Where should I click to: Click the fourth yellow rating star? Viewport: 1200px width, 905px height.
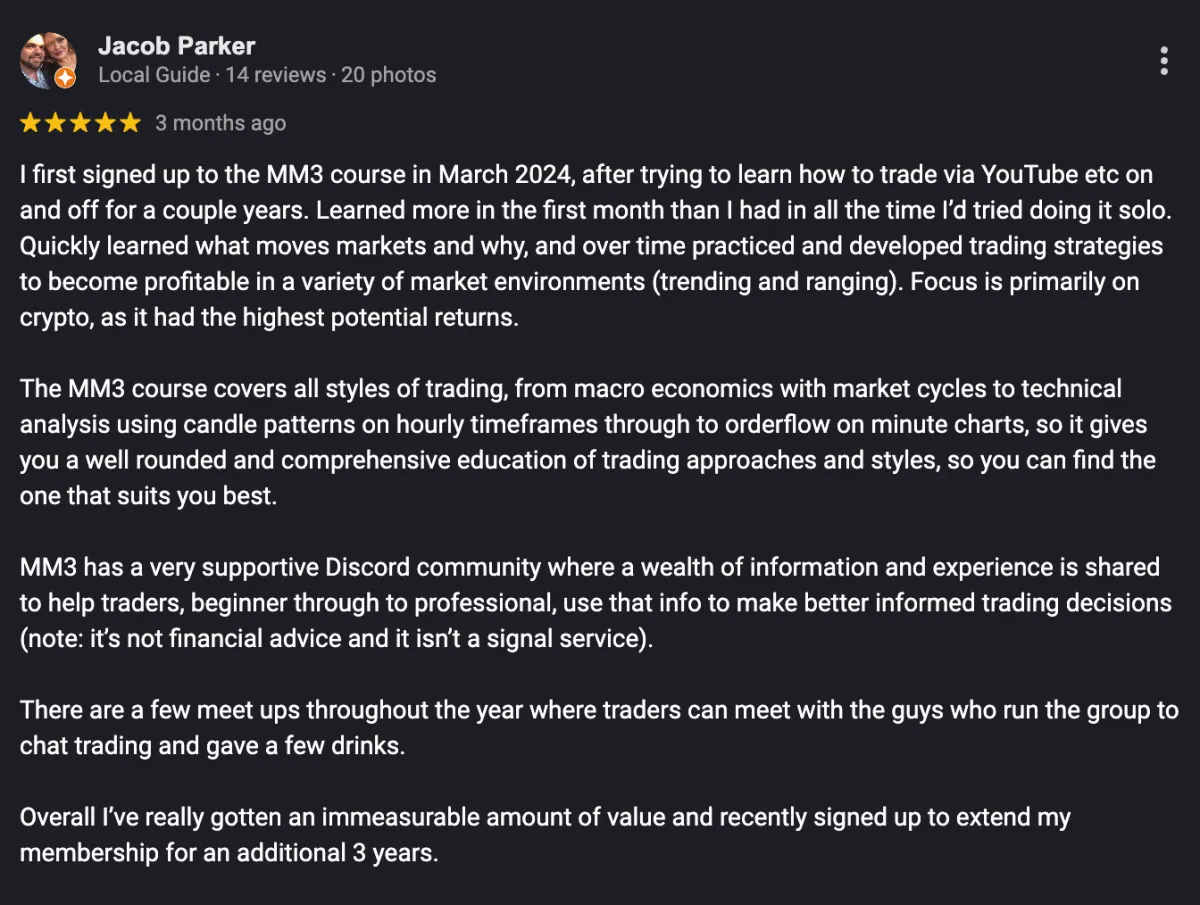[106, 123]
